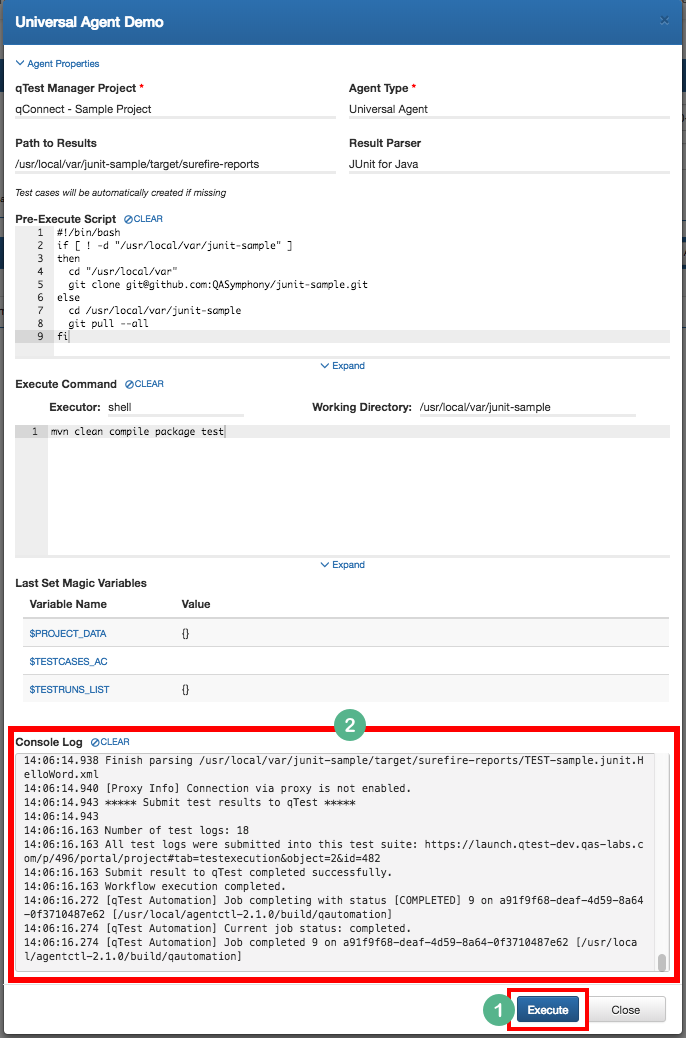
Task: Click 'Number of test logs: 18' log line
Action: coord(177,830)
